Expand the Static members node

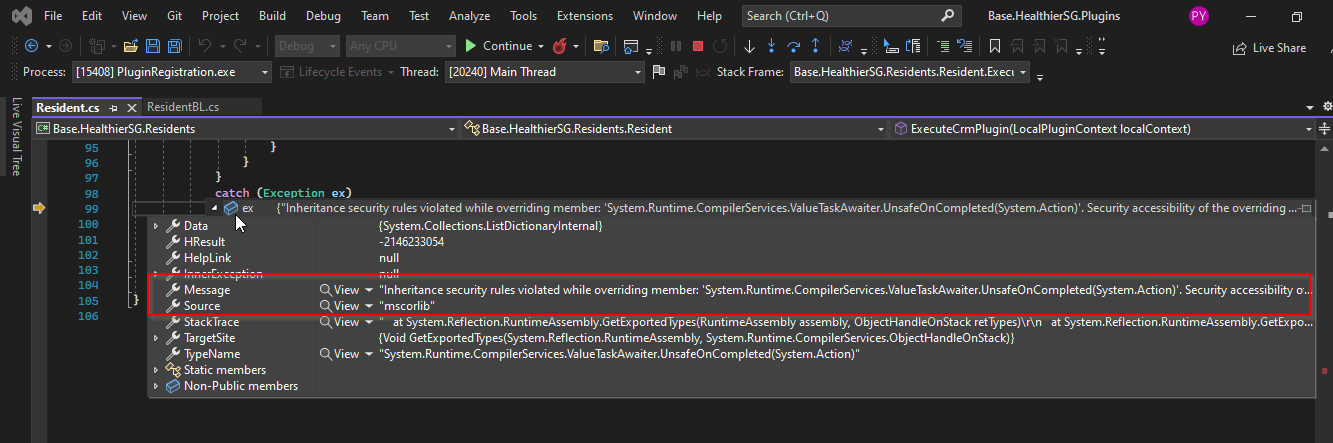[x=155, y=370]
